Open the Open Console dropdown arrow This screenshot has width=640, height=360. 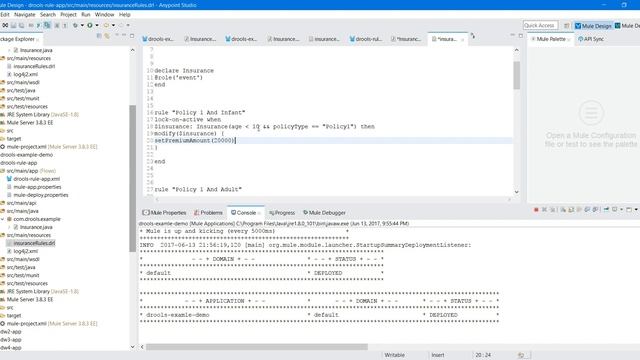(x=636, y=209)
